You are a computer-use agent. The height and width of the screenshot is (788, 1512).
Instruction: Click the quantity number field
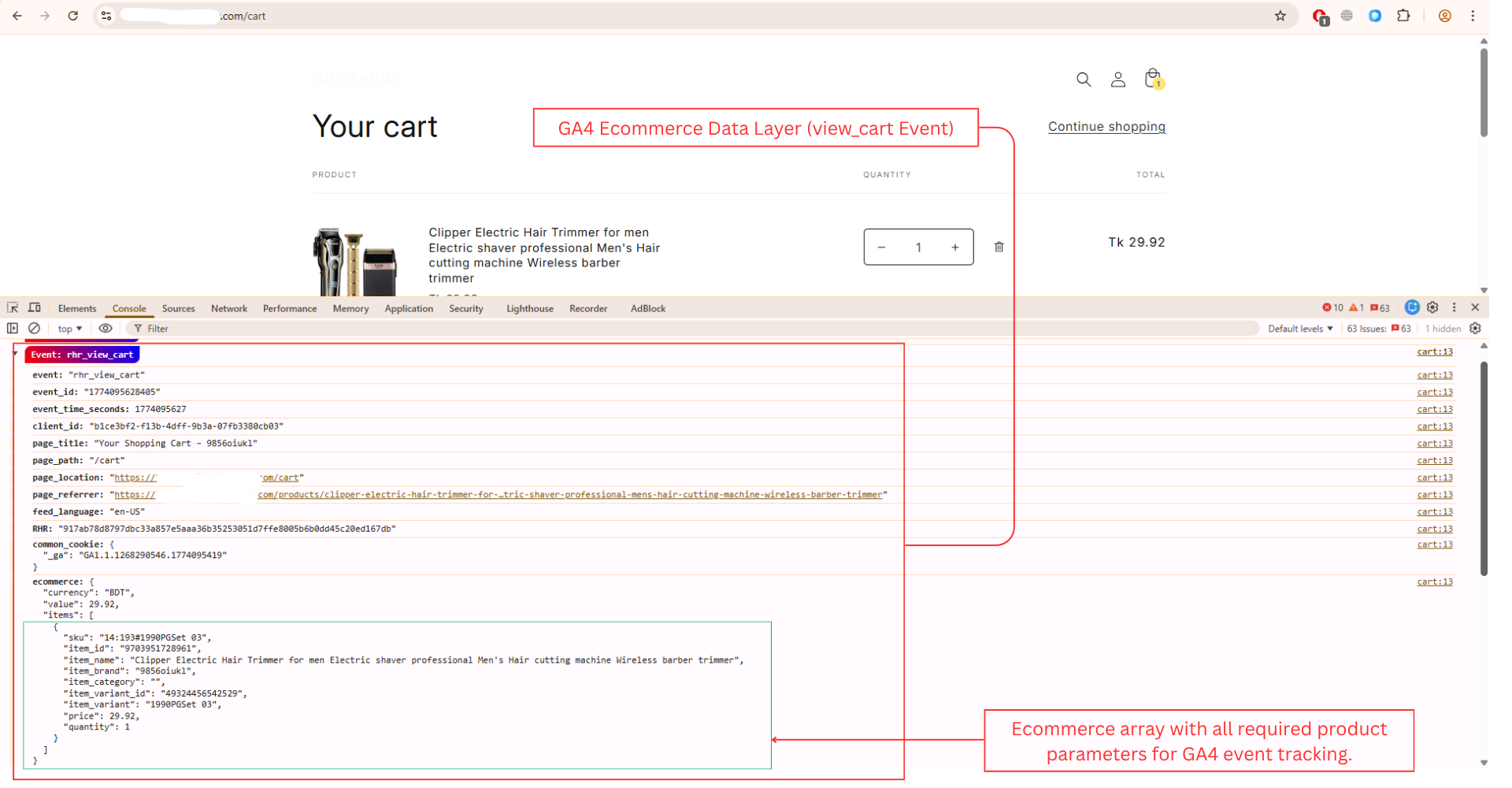pos(918,247)
